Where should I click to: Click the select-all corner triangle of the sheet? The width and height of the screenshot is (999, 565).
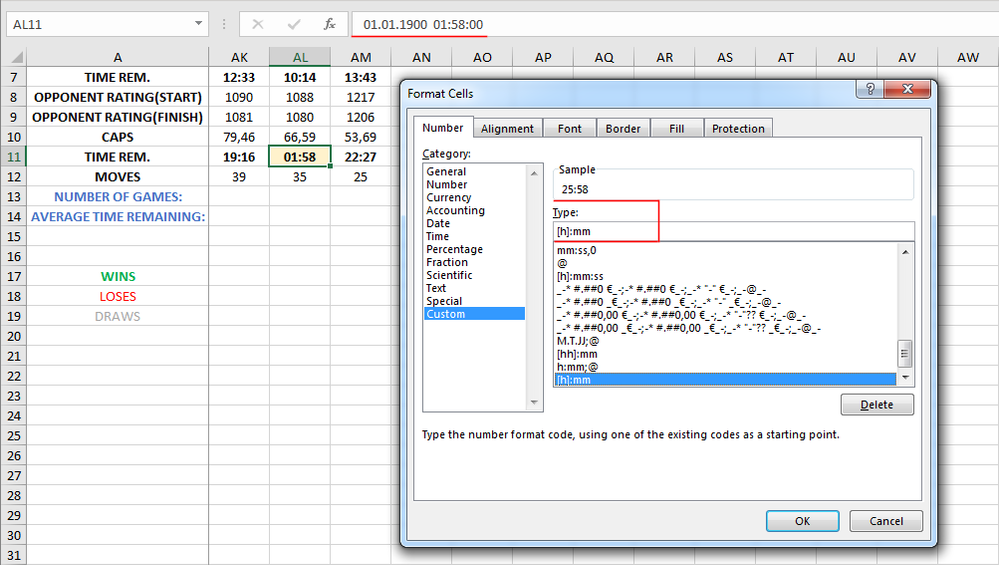click(x=17, y=57)
